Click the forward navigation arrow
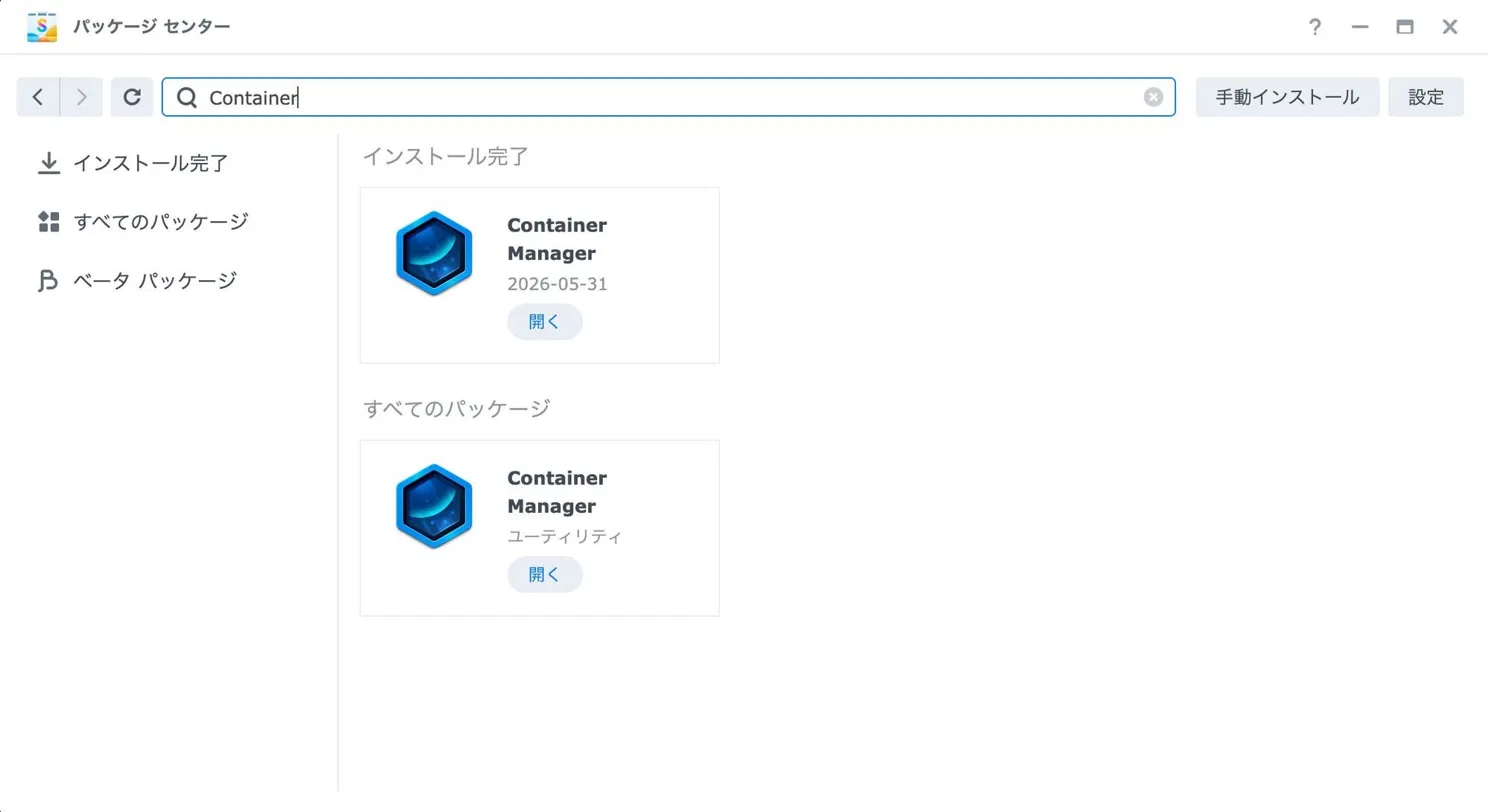The width and height of the screenshot is (1488, 812). tap(82, 97)
